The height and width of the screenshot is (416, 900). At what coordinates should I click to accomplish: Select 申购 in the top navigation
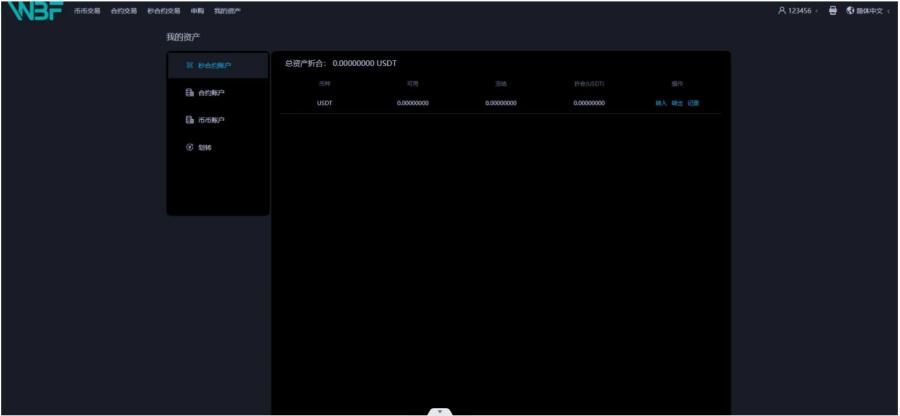coord(198,11)
